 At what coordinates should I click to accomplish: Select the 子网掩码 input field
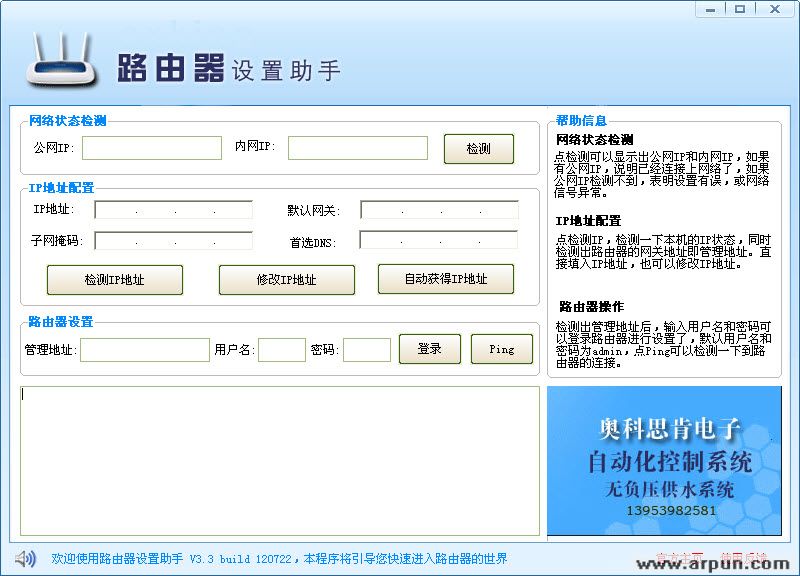click(x=173, y=241)
